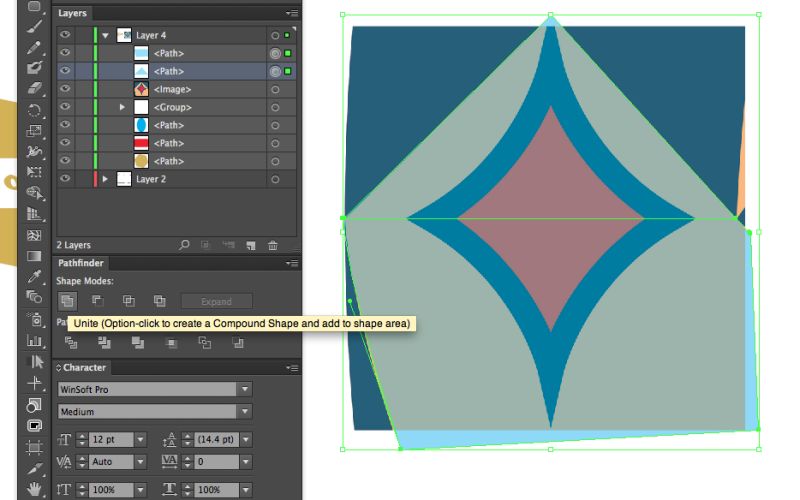Viewport: 800px width, 500px height.
Task: Select the Free Transform tool
Action: 34,172
